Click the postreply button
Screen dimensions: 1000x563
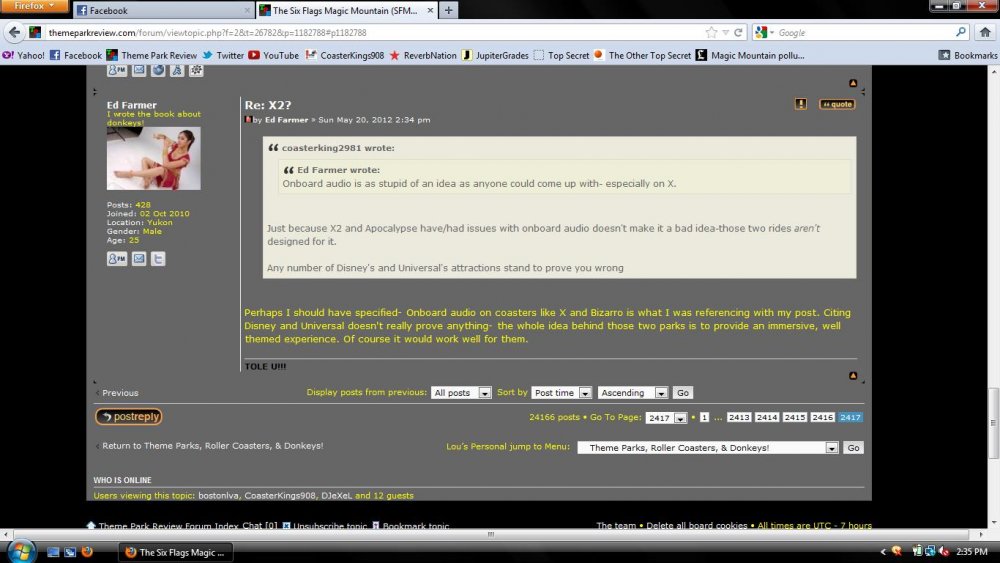point(128,417)
